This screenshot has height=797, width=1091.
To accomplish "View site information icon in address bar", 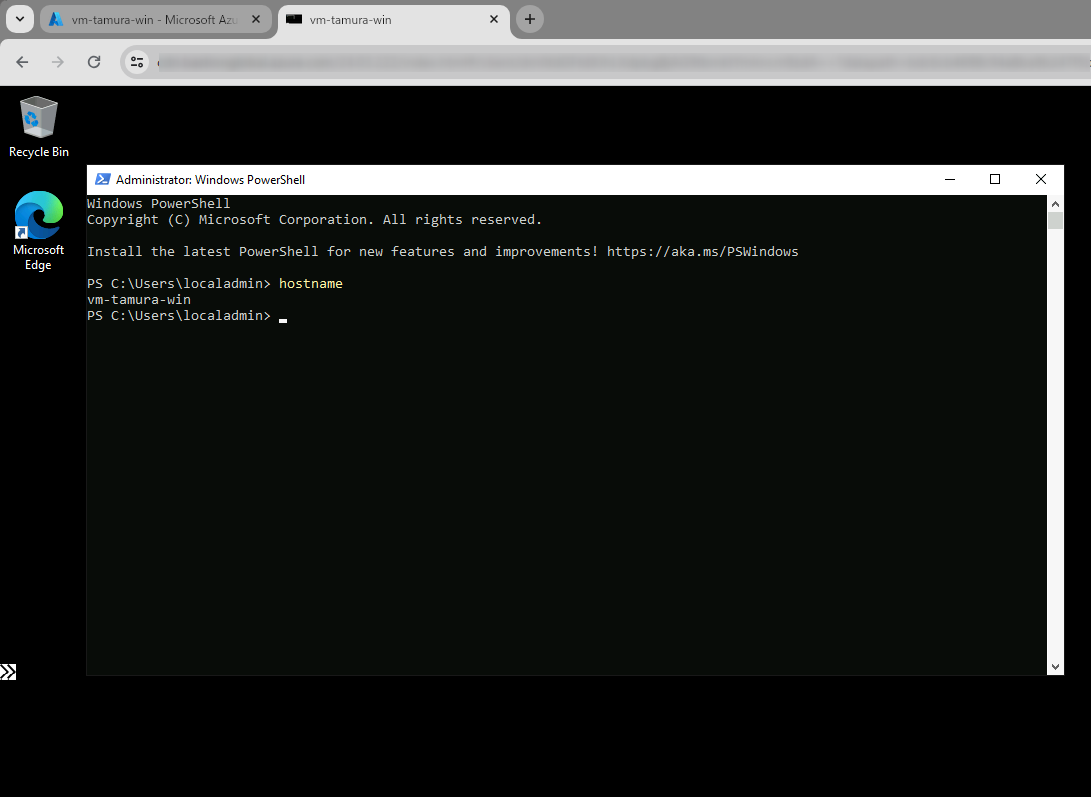I will click(x=137, y=62).
